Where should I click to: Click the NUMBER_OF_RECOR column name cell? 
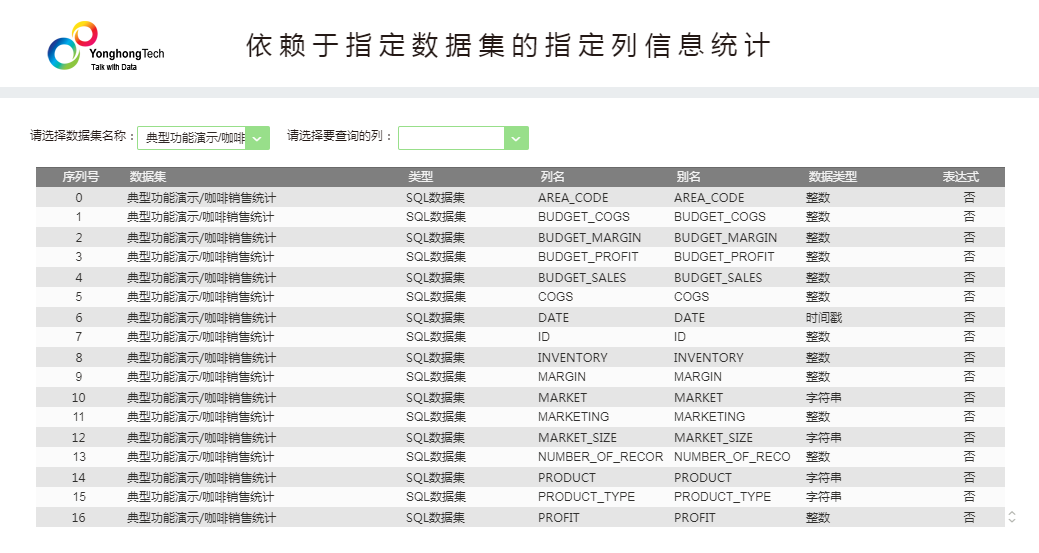tap(600, 457)
